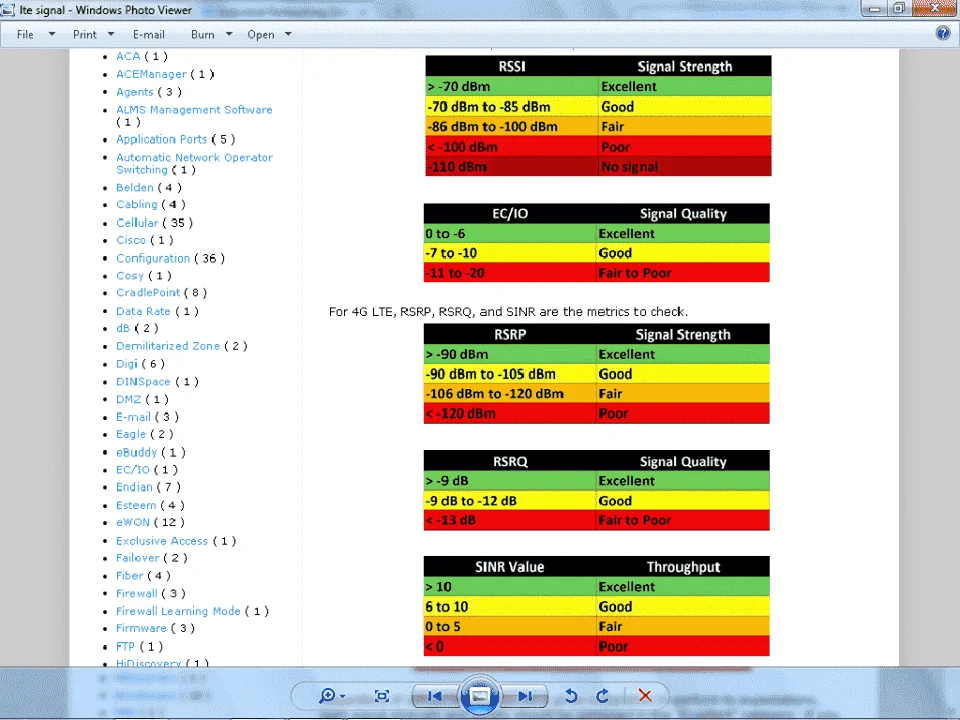Image resolution: width=960 pixels, height=720 pixels.
Task: Click the Photo Viewer title bar icon
Action: (8, 9)
